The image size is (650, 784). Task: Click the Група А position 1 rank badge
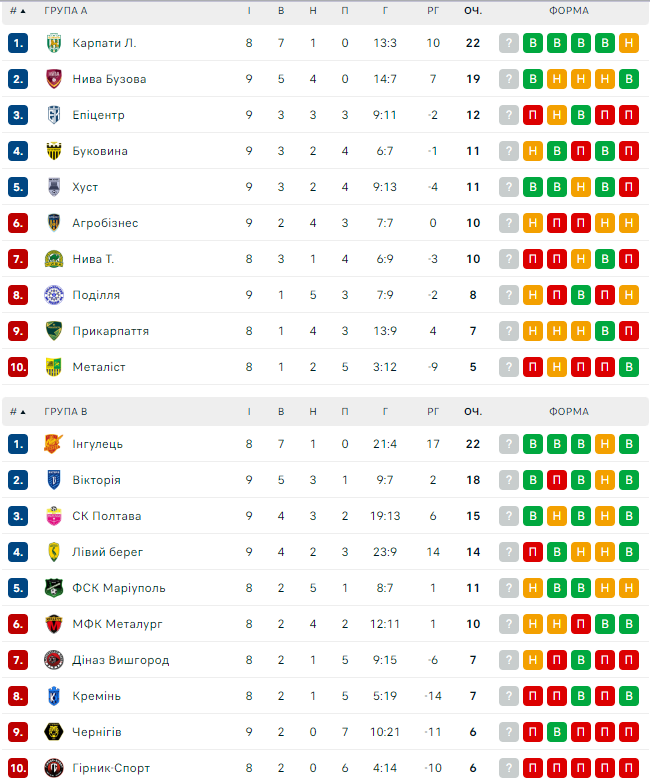click(18, 43)
